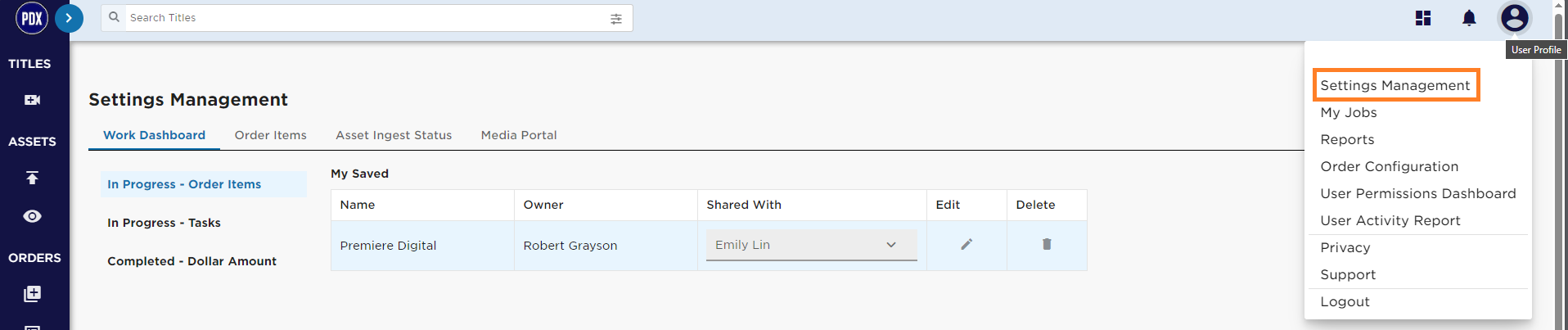Switch to the Asset Ingest Status tab
The image size is (1568, 330).
[394, 135]
